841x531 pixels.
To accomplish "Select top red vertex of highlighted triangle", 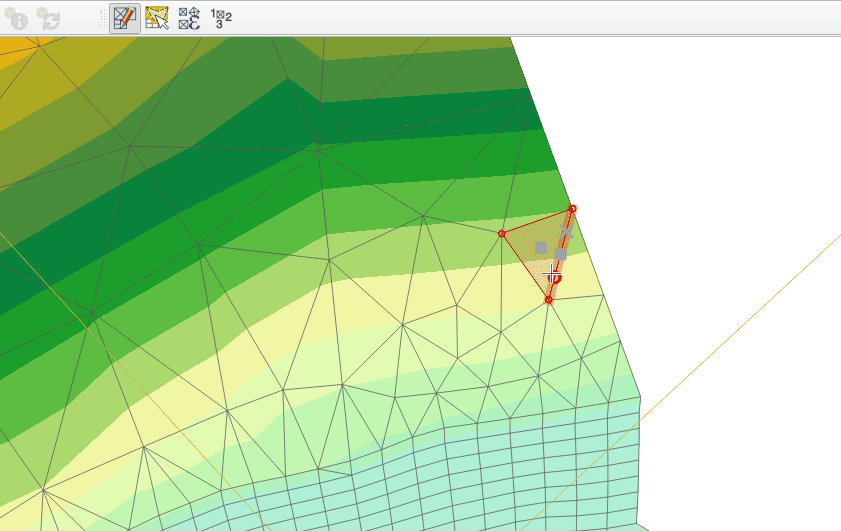I will 572,209.
